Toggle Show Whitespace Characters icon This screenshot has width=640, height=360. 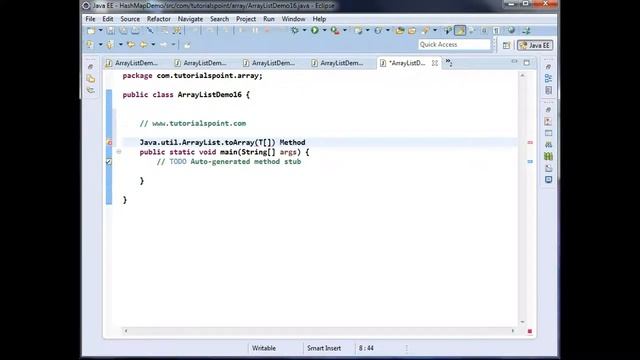point(496,31)
